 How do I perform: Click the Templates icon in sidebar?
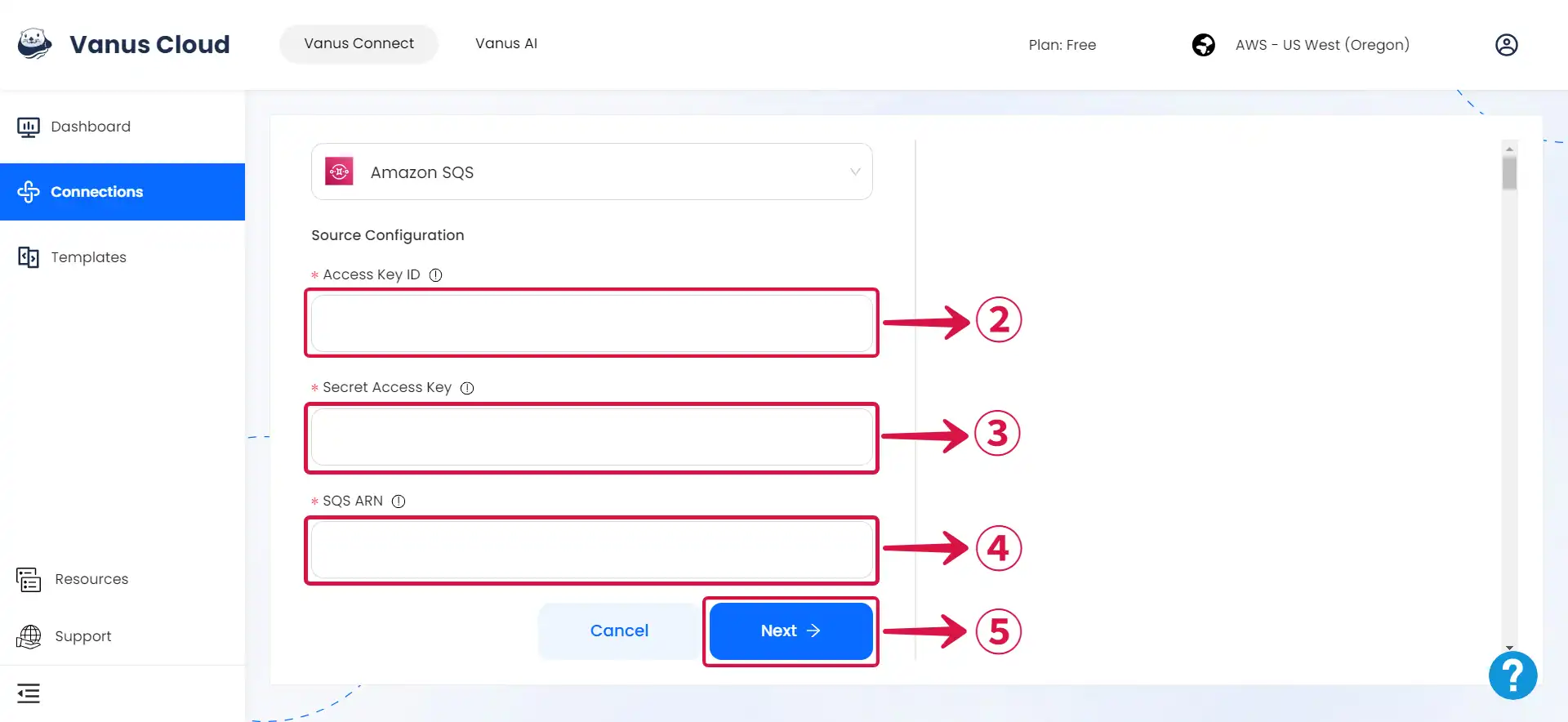(x=29, y=257)
